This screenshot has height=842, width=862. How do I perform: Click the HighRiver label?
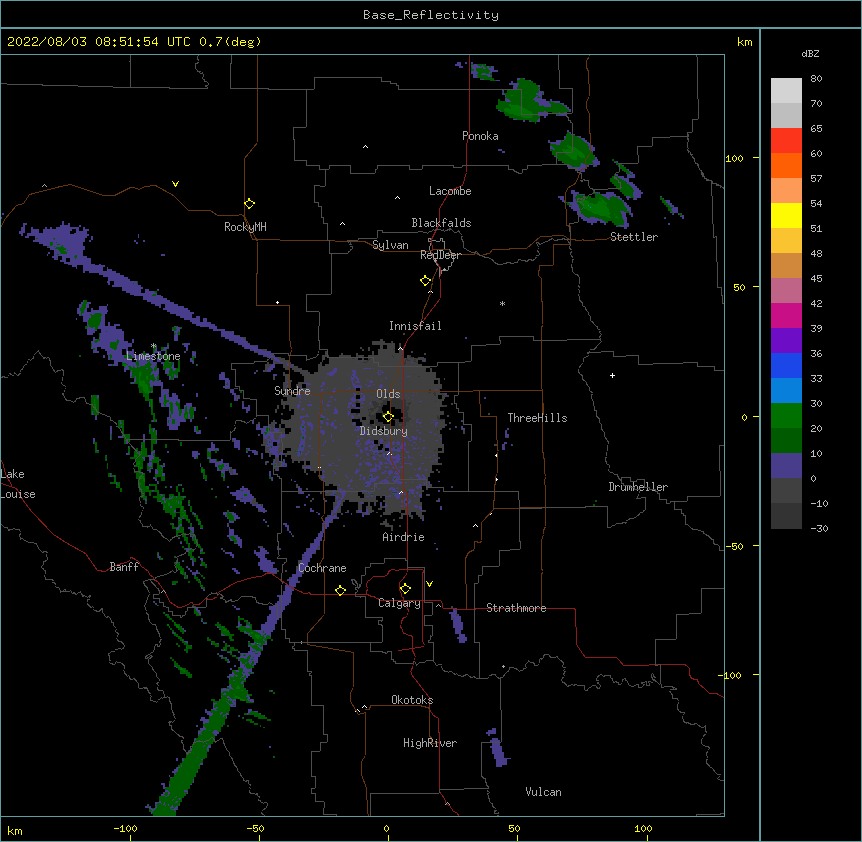click(x=430, y=743)
